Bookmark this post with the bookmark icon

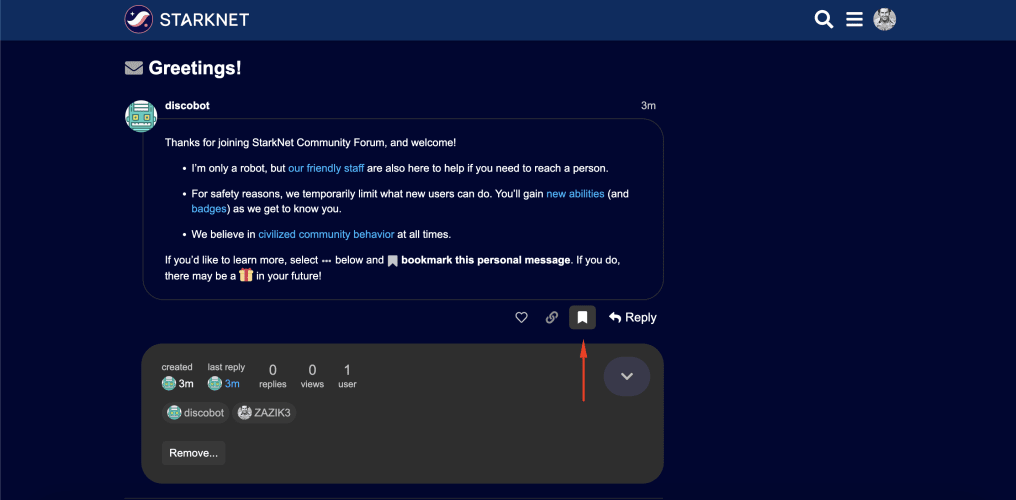coord(583,317)
